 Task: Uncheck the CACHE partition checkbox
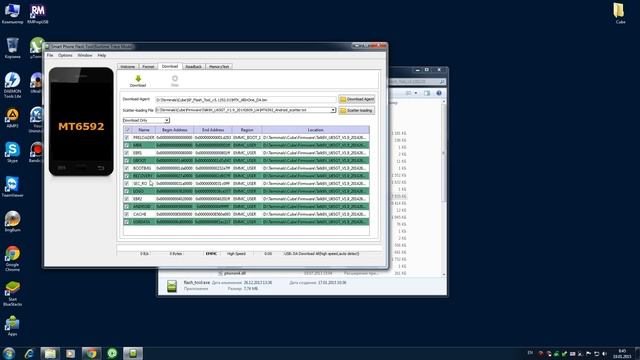click(127, 214)
